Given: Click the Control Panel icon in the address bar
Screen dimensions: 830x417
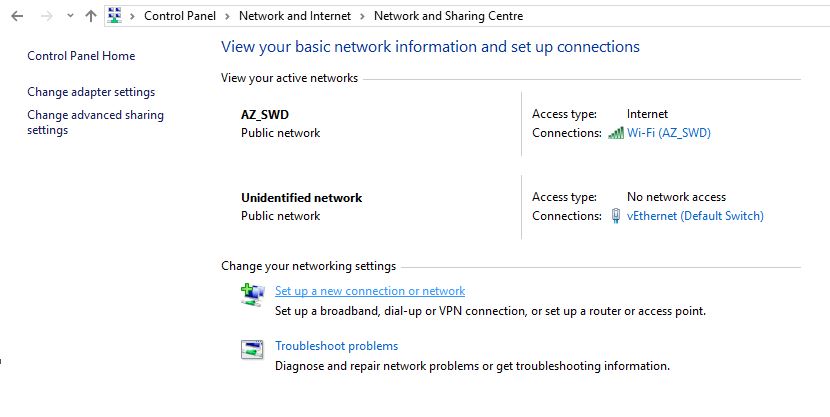Looking at the screenshot, I should tap(114, 15).
